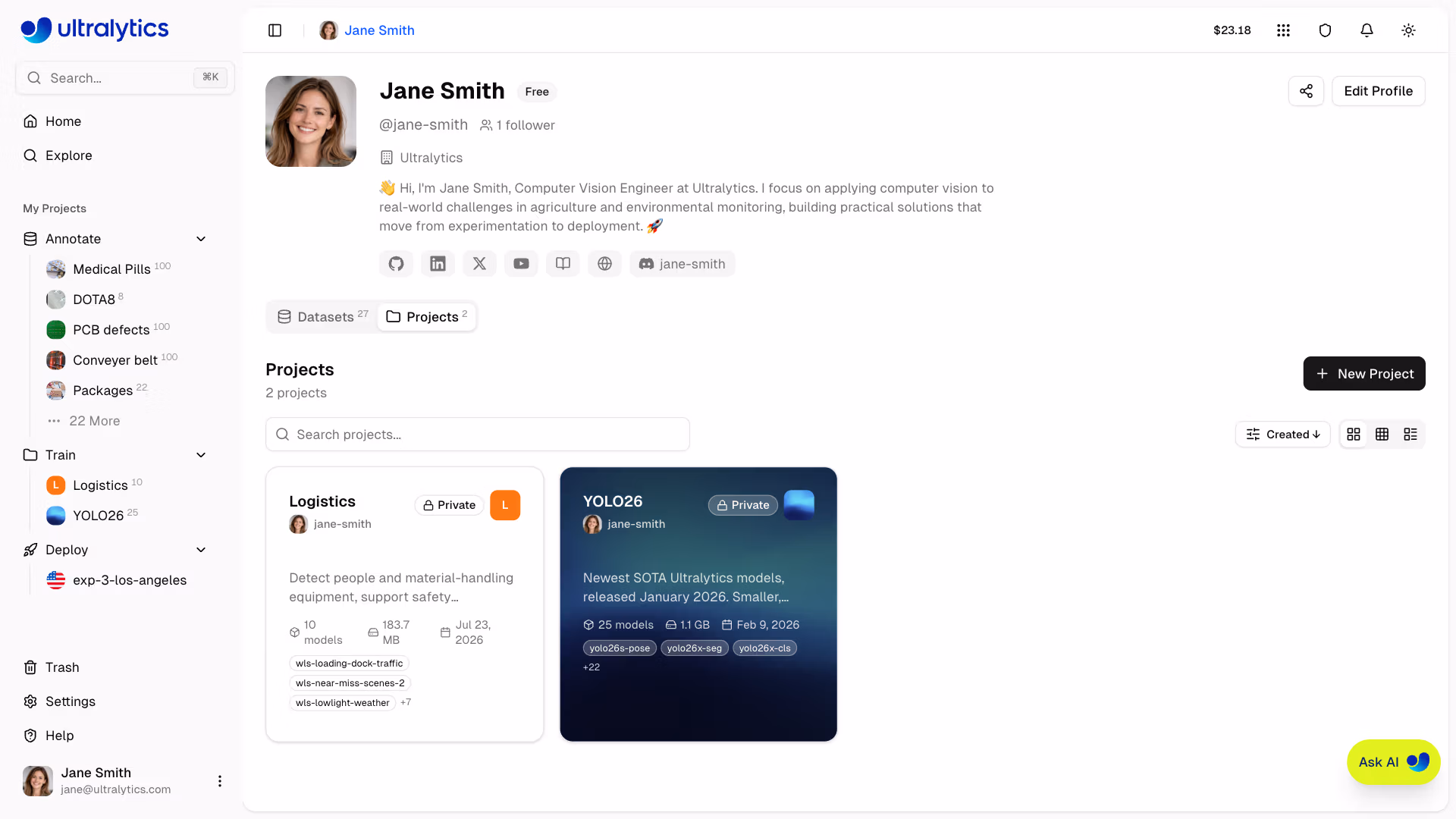The width and height of the screenshot is (1456, 819).
Task: Click Jane Smith breadcrumb link
Action: tap(379, 30)
